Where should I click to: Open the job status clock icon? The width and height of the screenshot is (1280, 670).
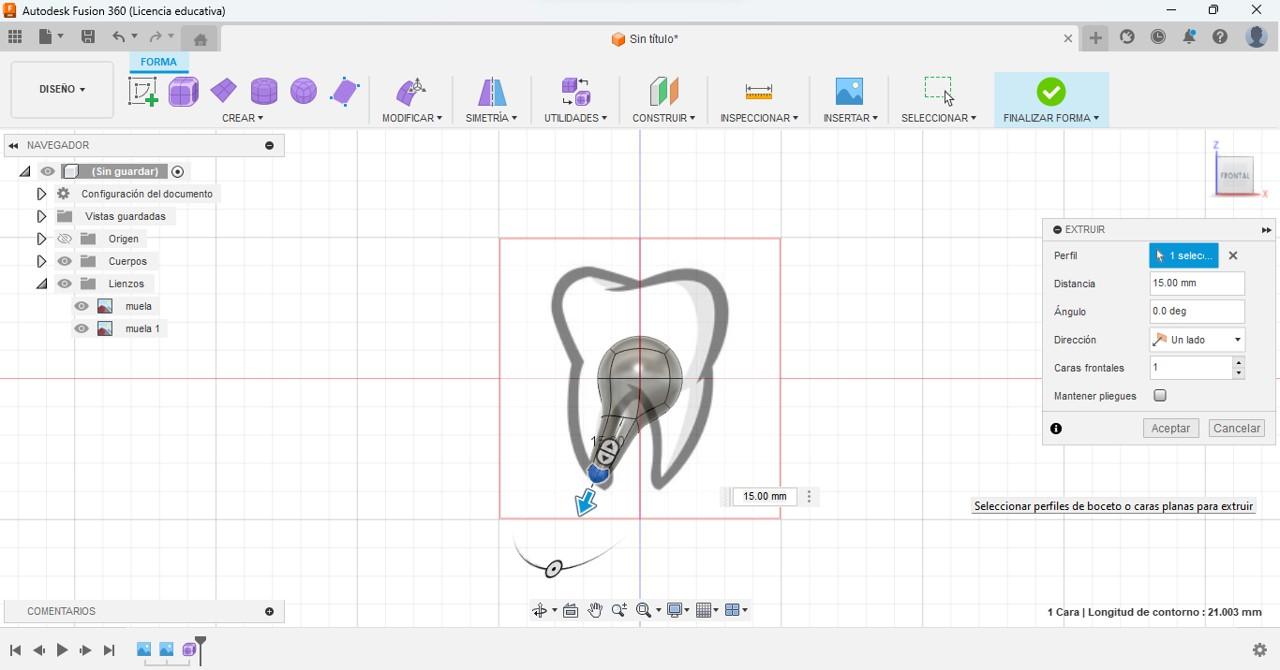(x=1158, y=37)
